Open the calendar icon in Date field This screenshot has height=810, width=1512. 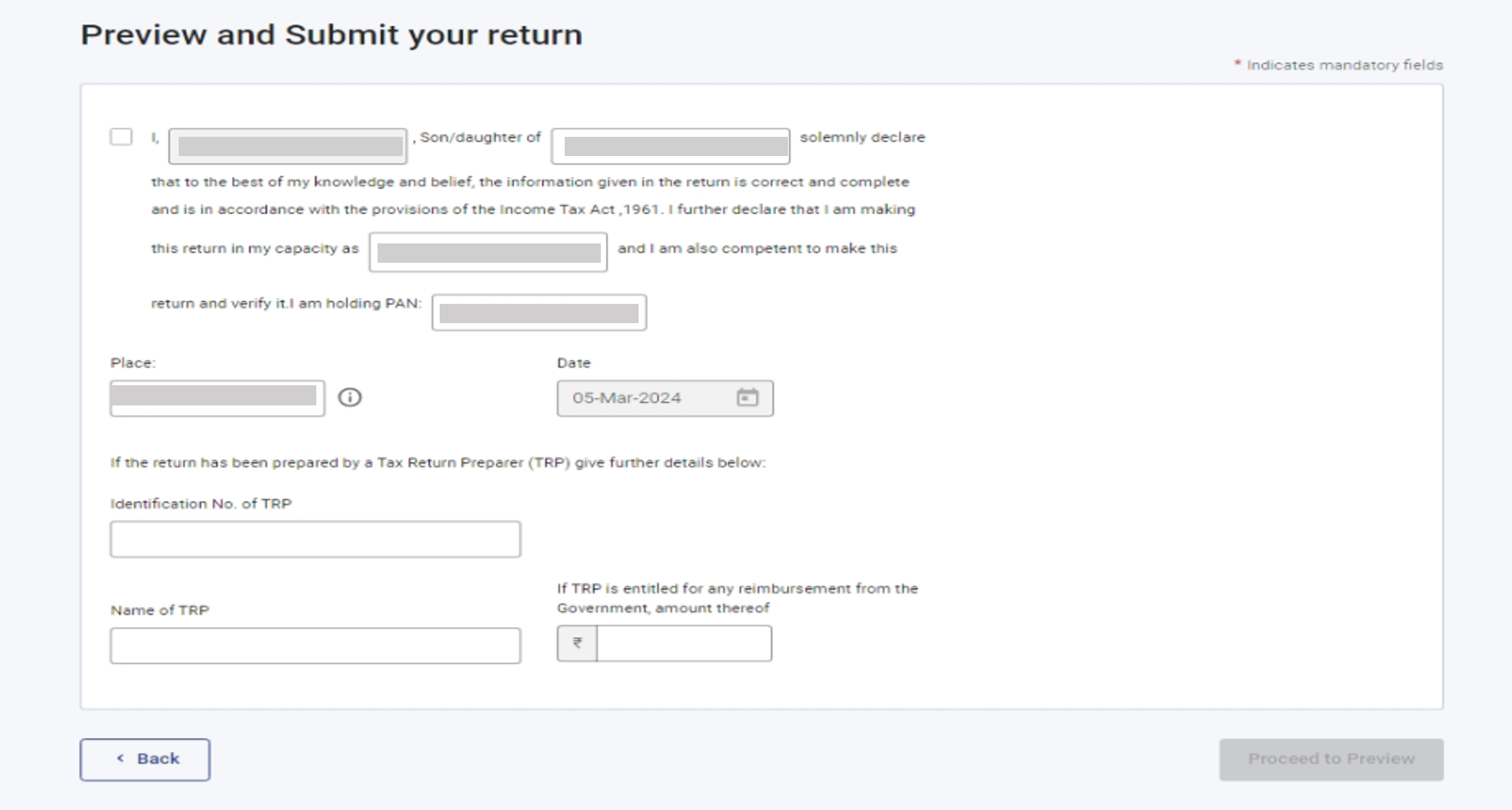(x=747, y=398)
